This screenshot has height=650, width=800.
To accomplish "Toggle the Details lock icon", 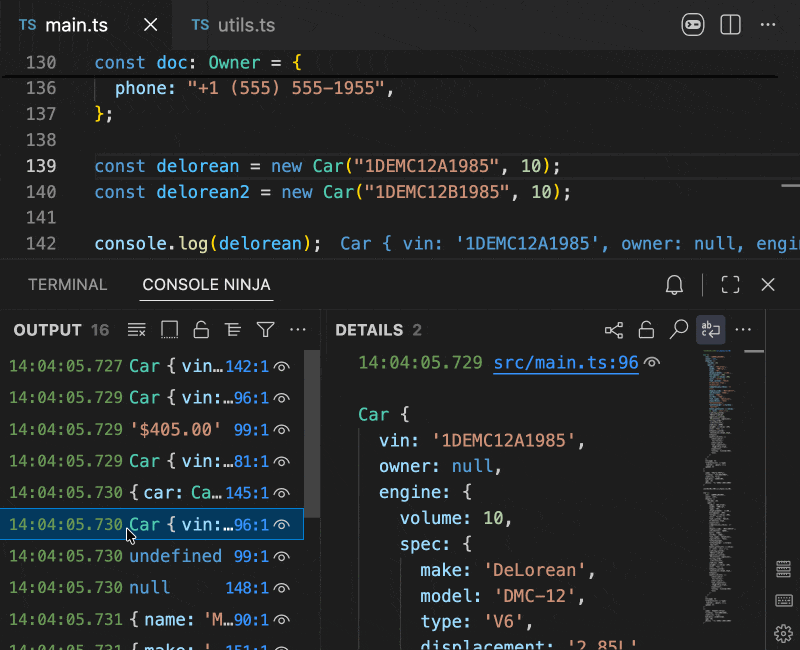I will [646, 330].
